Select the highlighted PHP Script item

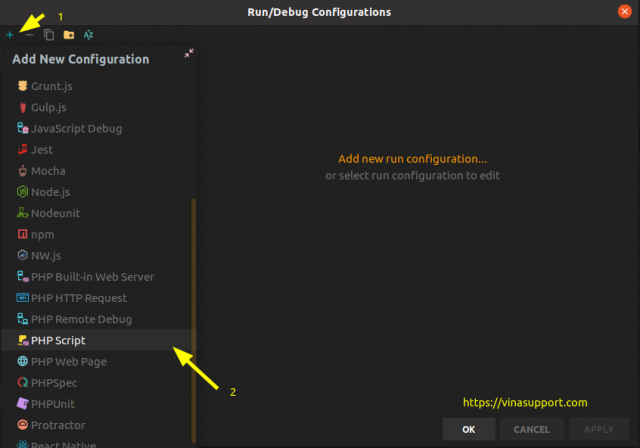click(x=99, y=340)
